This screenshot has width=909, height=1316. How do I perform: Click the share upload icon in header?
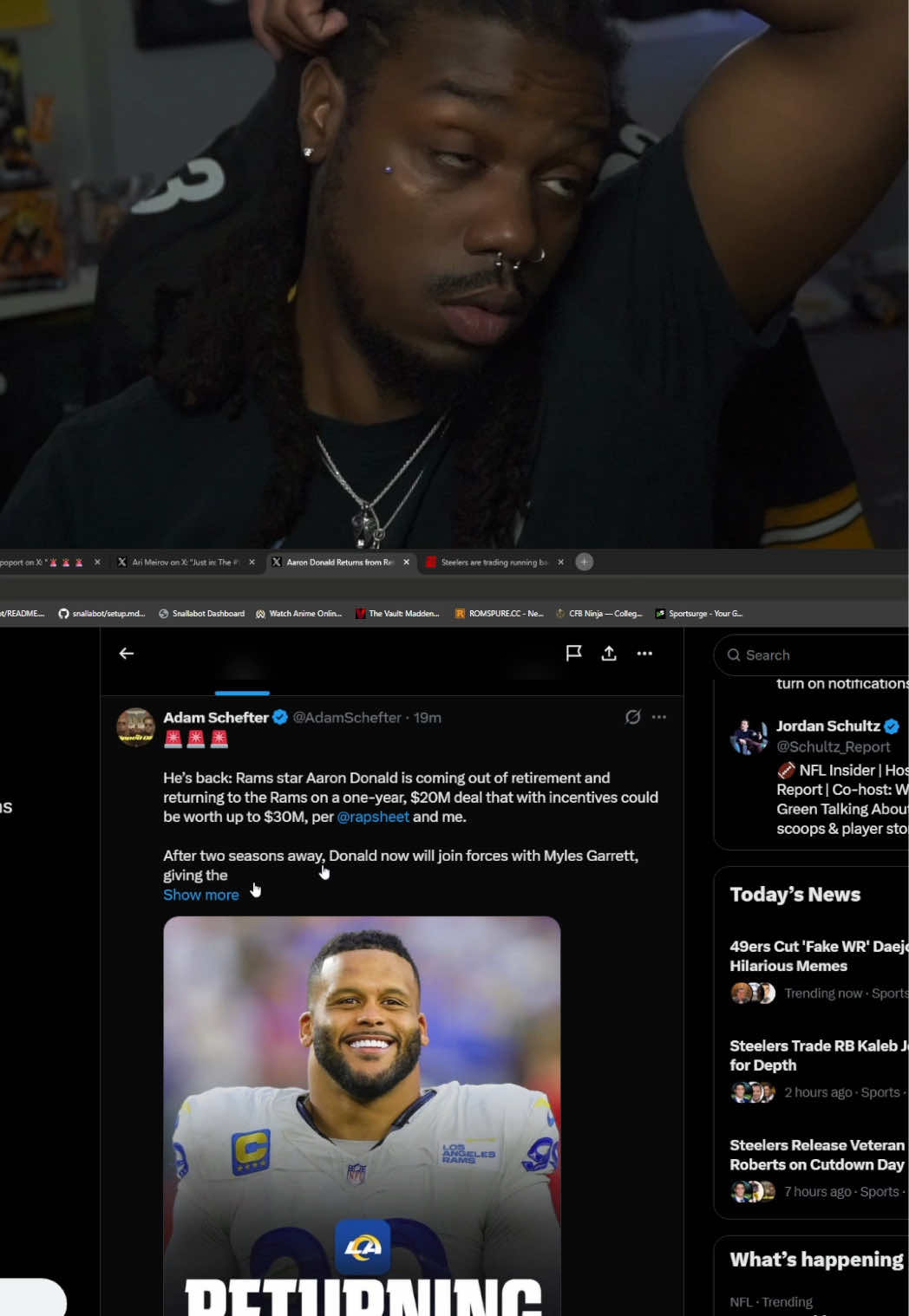[609, 653]
